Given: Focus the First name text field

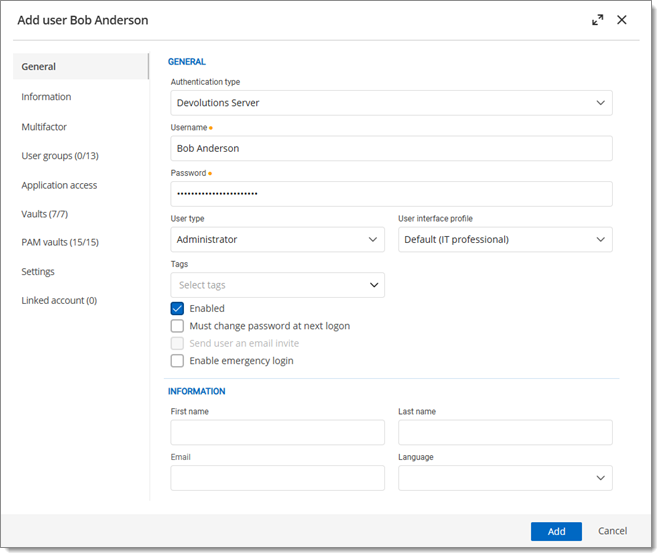Looking at the screenshot, I should point(277,432).
